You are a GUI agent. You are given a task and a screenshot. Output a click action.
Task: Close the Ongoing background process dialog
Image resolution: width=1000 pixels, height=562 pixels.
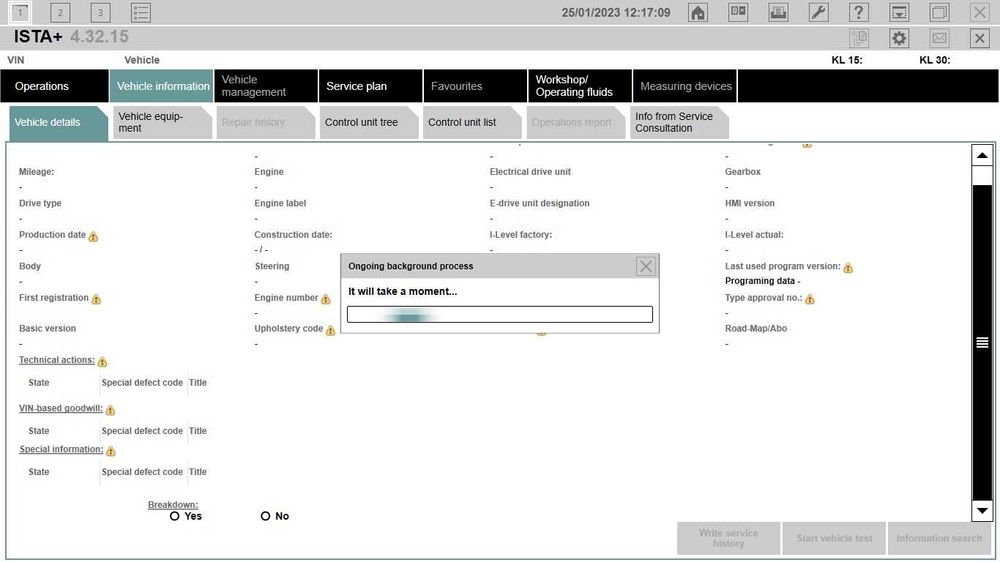[645, 266]
